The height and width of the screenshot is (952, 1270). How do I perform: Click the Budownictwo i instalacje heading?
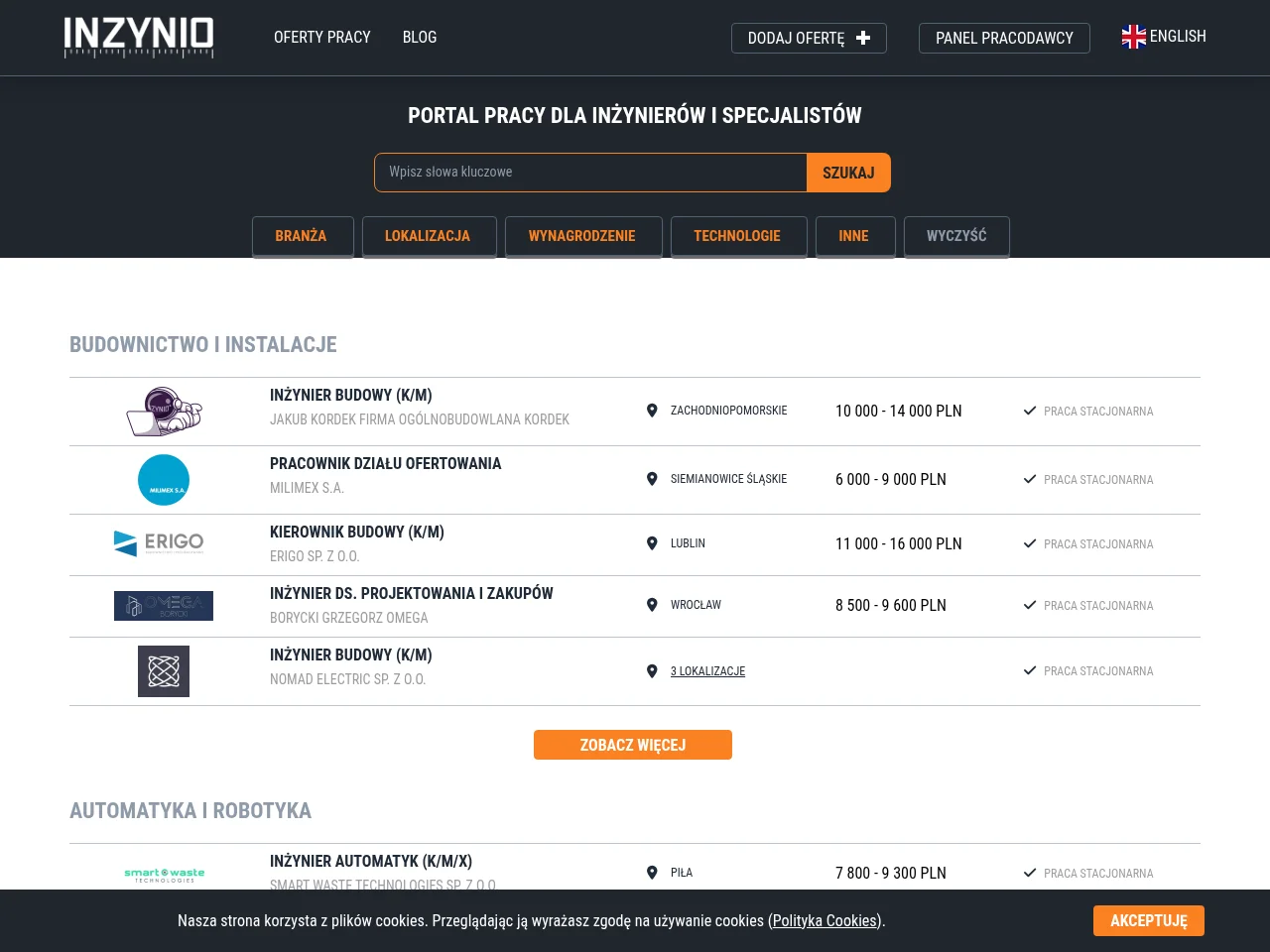(203, 344)
